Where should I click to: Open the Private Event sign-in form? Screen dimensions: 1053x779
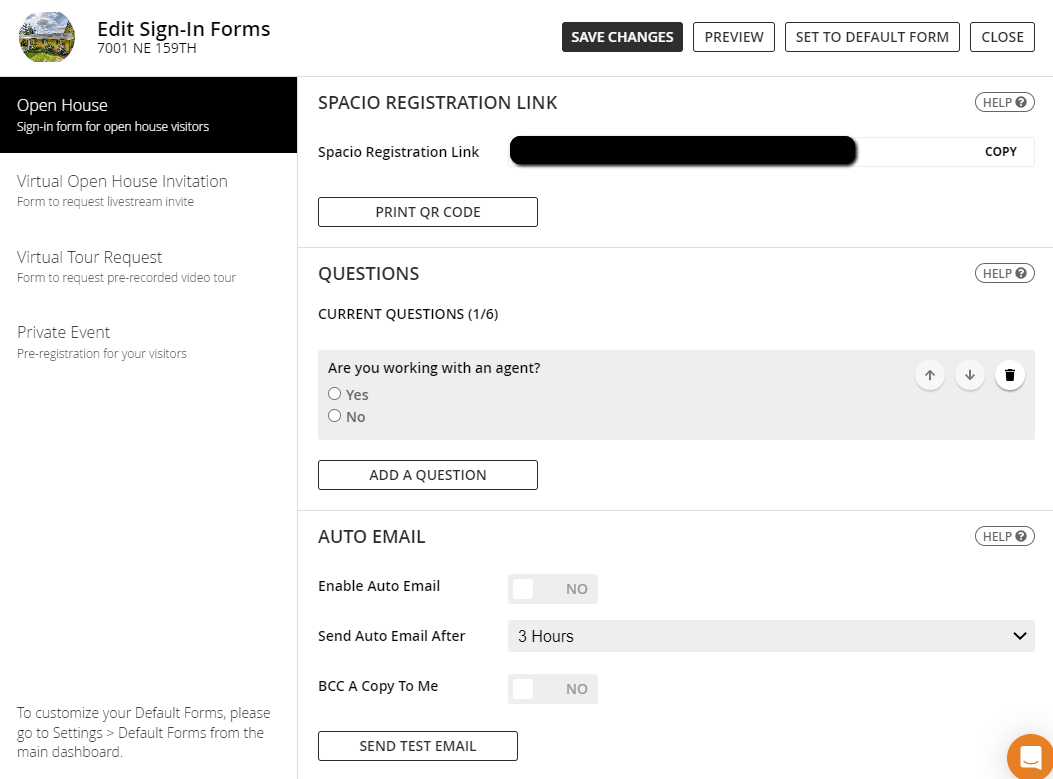tap(63, 331)
